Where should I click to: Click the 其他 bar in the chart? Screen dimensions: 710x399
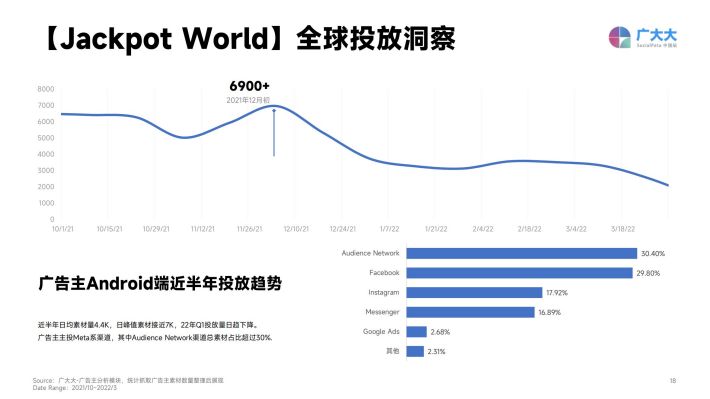coord(415,351)
